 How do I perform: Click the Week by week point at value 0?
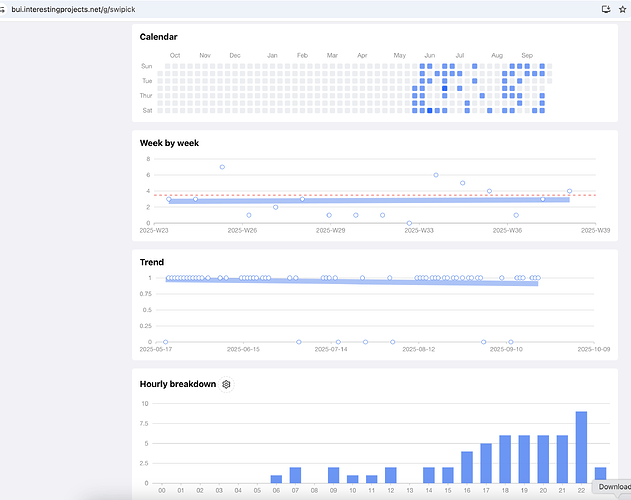409,223
